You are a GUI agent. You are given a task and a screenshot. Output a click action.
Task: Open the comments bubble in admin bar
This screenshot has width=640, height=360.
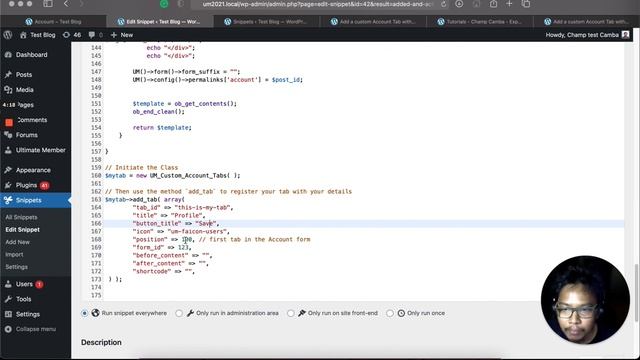click(96, 35)
